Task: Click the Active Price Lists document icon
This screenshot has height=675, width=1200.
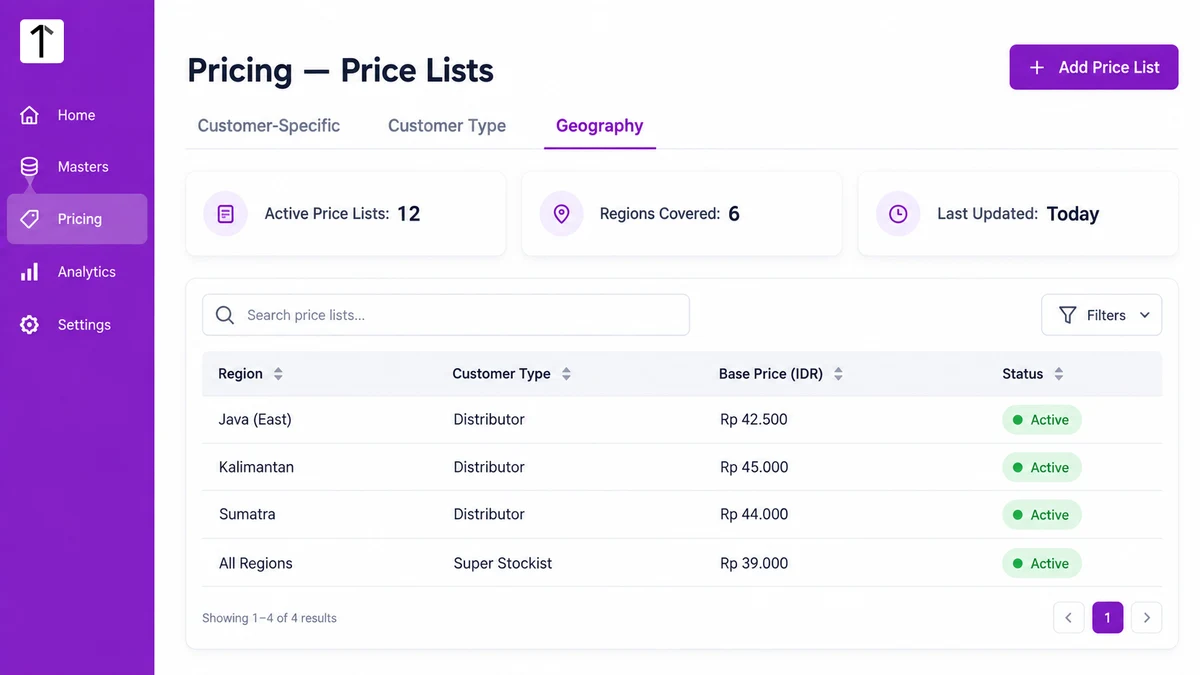Action: coord(226,214)
